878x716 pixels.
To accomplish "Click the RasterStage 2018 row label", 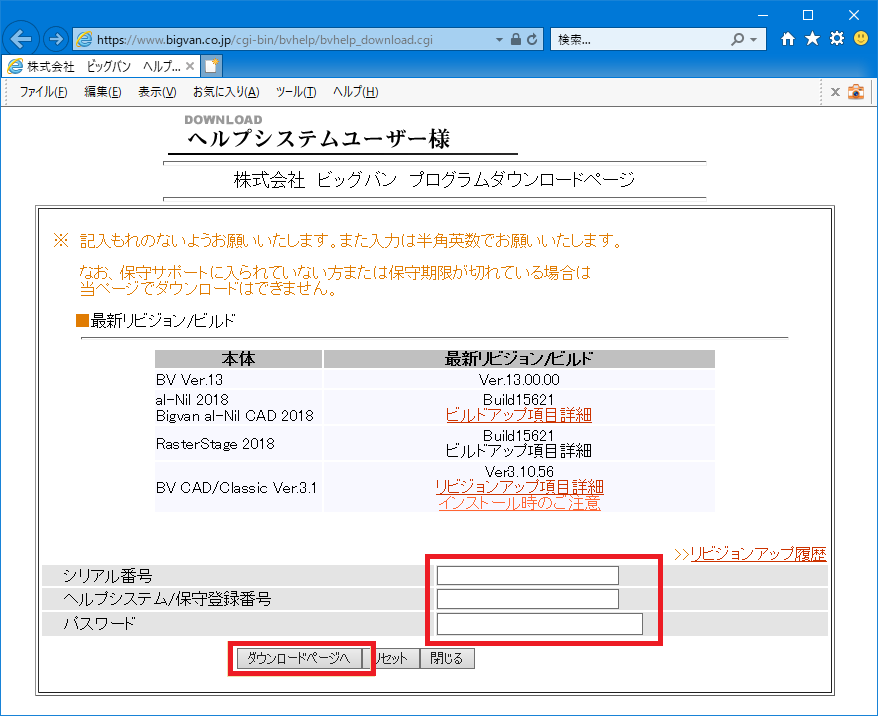I will 216,444.
